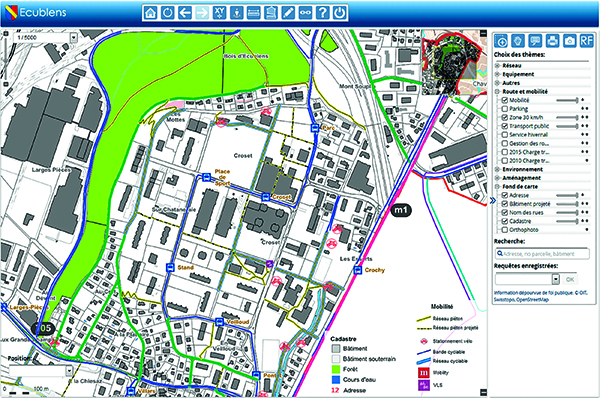Click the camera snapshot icon
Image resolution: width=600 pixels, height=398 pixels.
[x=569, y=40]
